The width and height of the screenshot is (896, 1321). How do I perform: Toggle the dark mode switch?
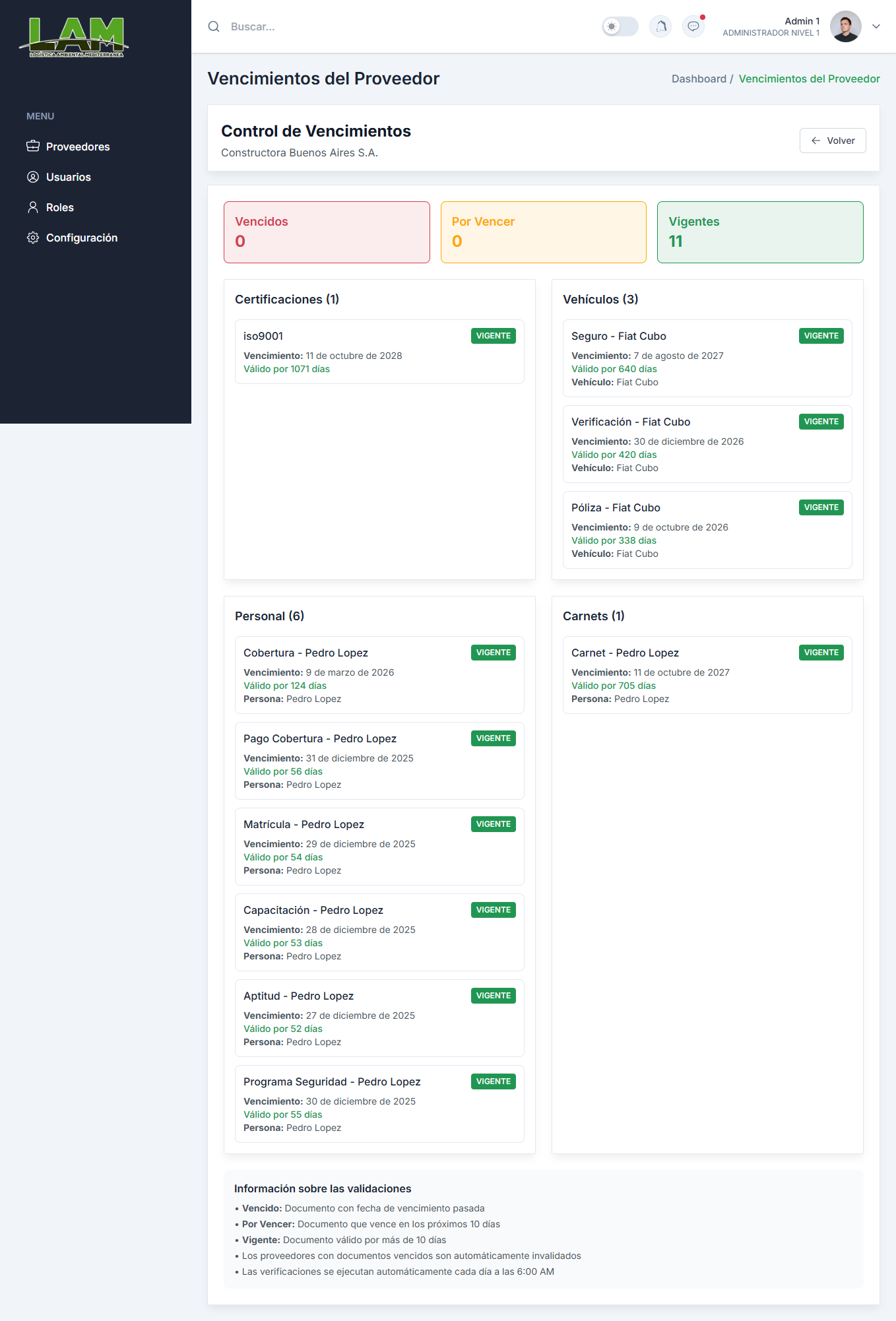coord(620,26)
